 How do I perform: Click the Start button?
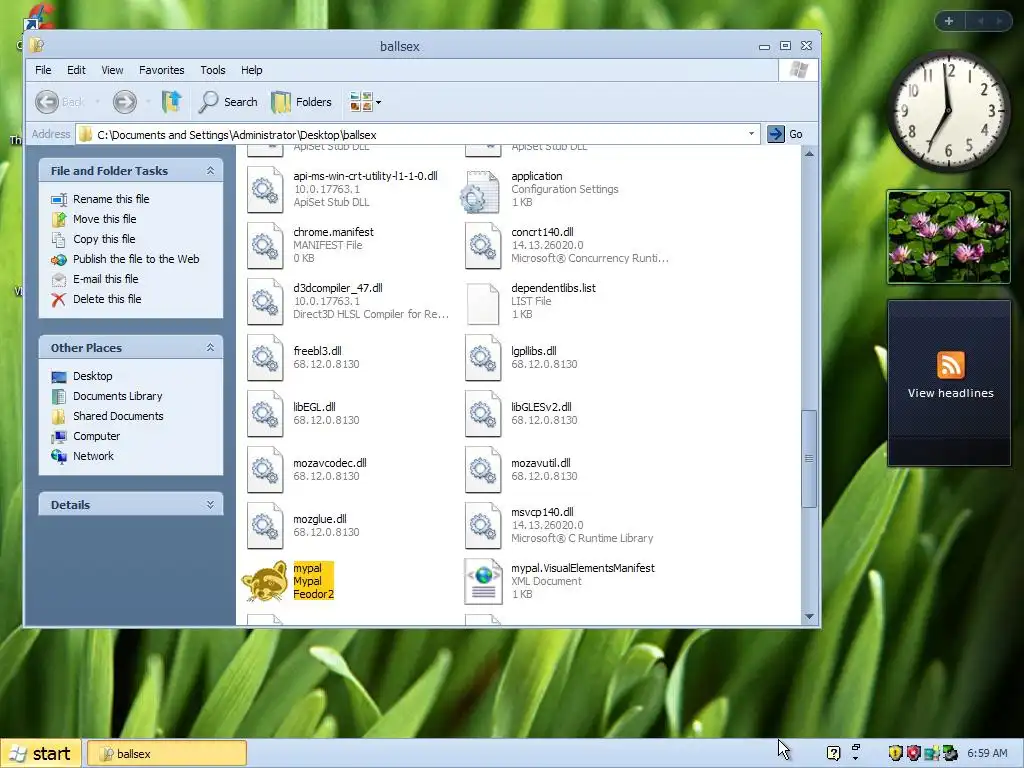(x=41, y=754)
